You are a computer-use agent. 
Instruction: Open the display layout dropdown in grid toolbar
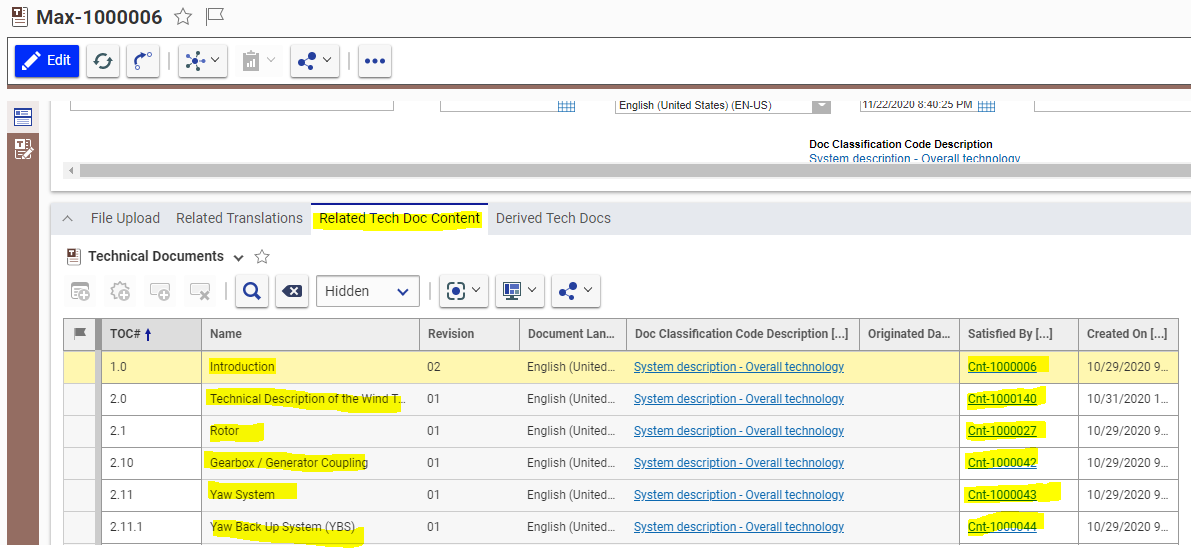[520, 291]
